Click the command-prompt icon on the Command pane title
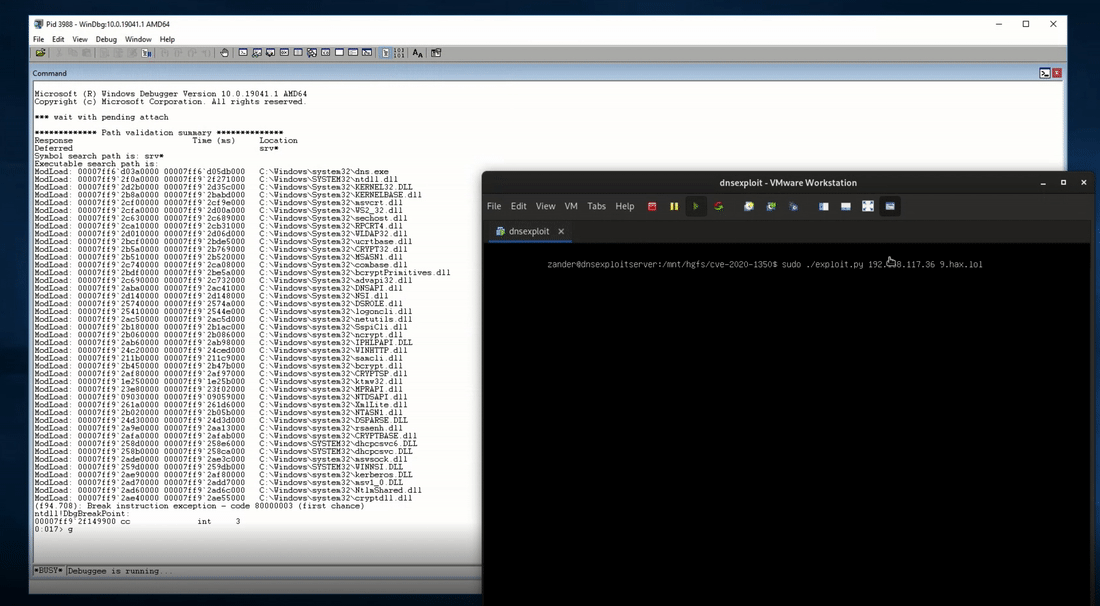Viewport: 1100px width, 606px height. (1045, 73)
